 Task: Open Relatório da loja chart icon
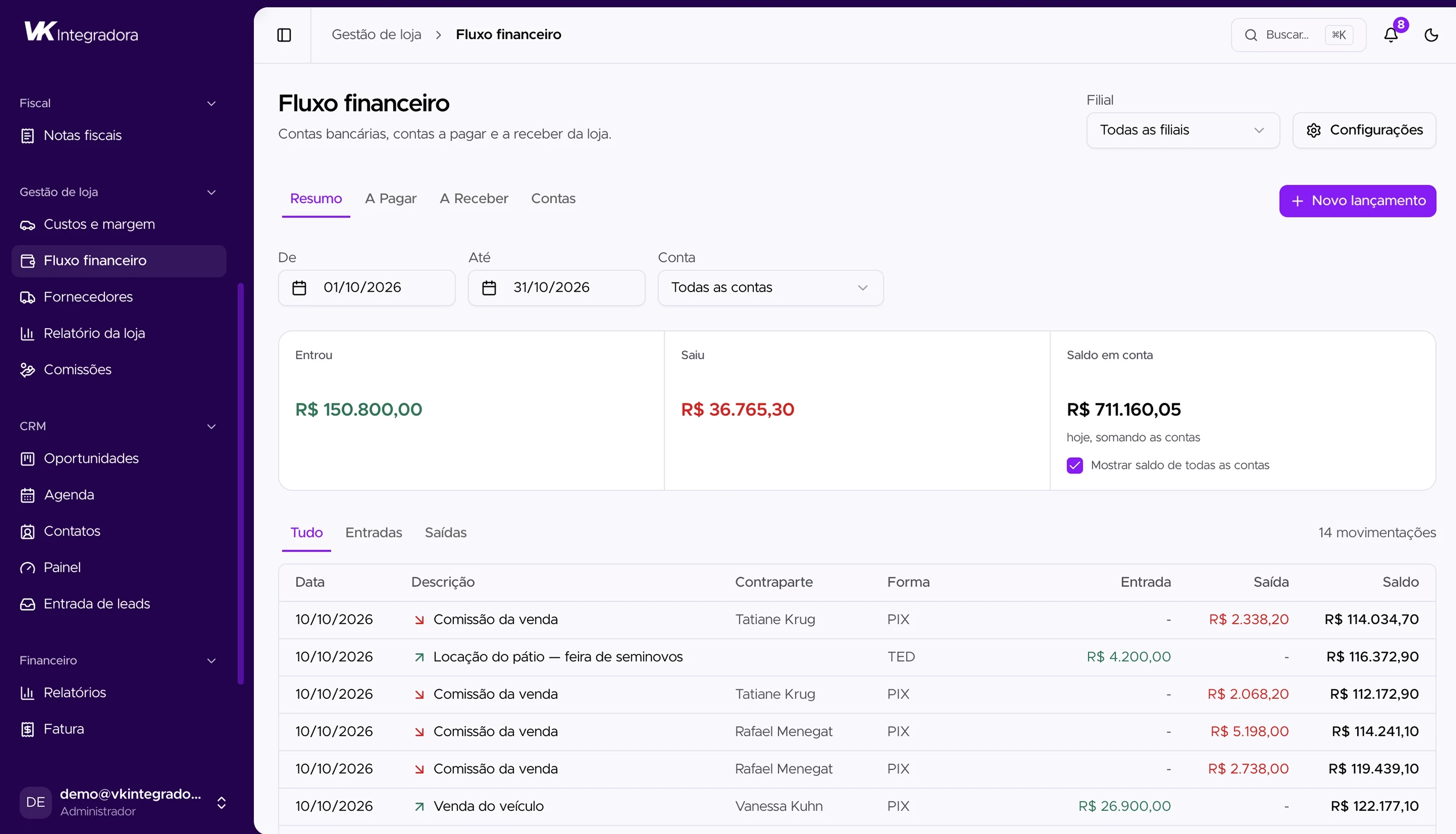27,333
